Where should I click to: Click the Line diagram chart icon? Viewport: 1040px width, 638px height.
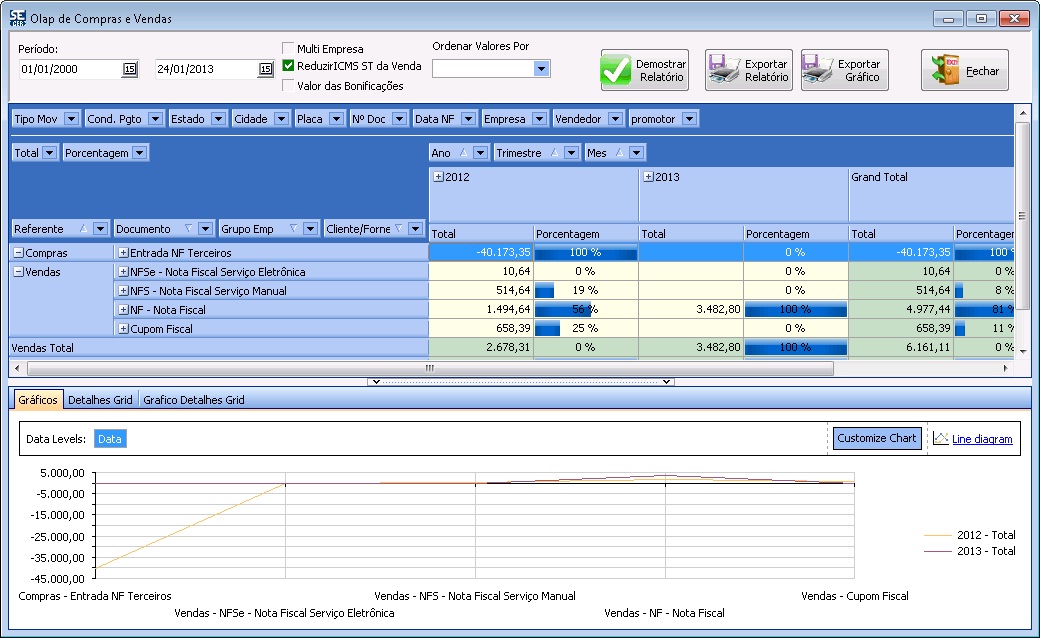(x=940, y=438)
